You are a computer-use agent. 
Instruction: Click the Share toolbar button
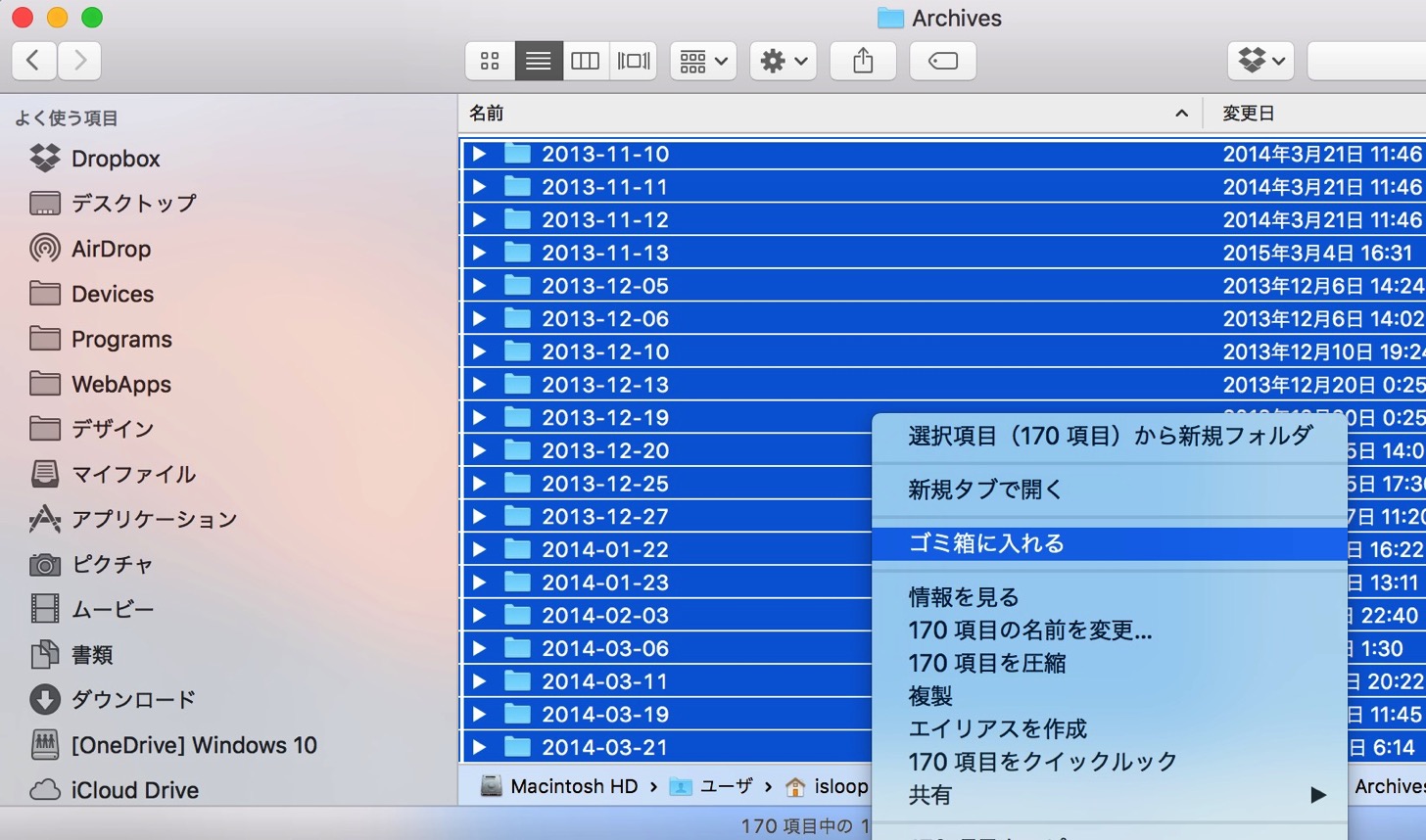coord(863,61)
